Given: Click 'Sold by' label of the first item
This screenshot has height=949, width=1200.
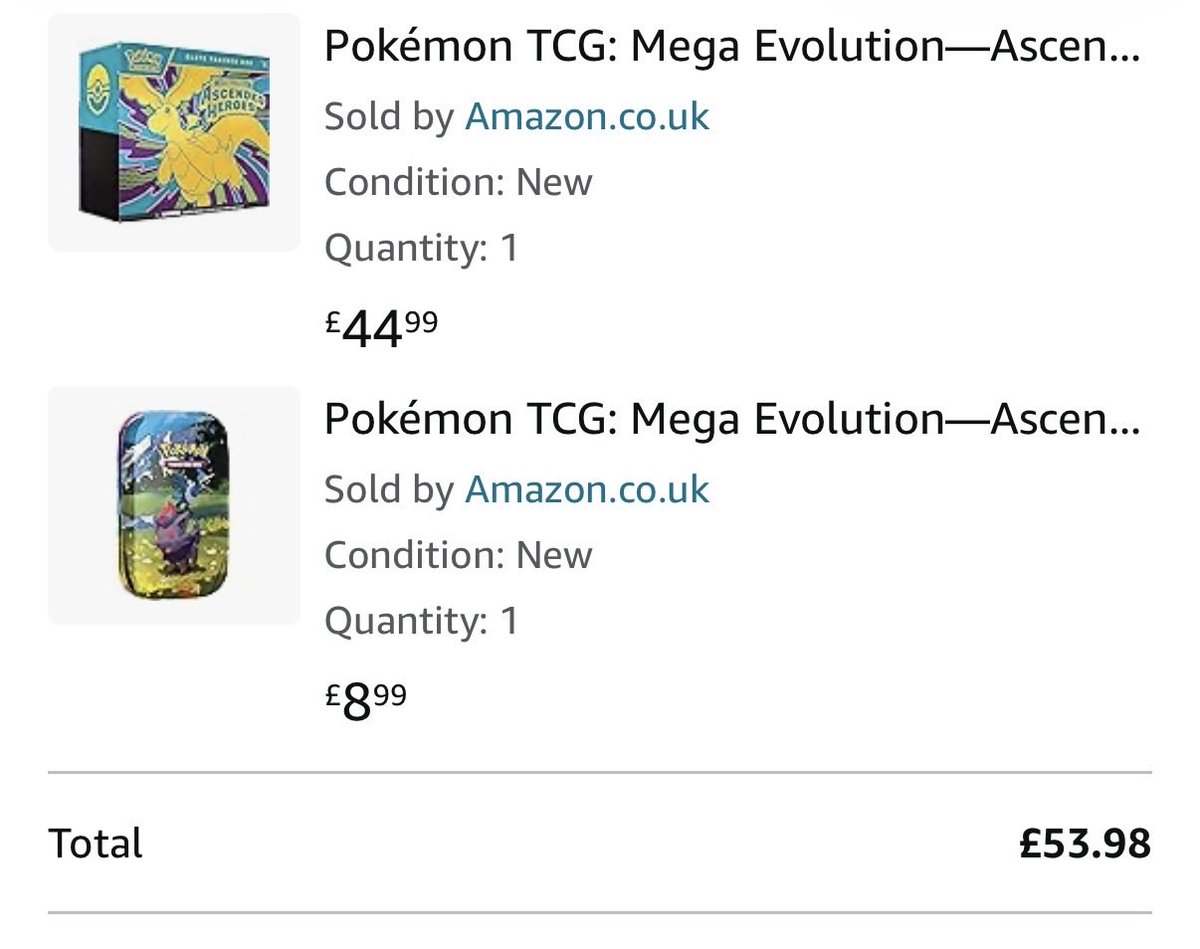Looking at the screenshot, I should click(x=389, y=116).
